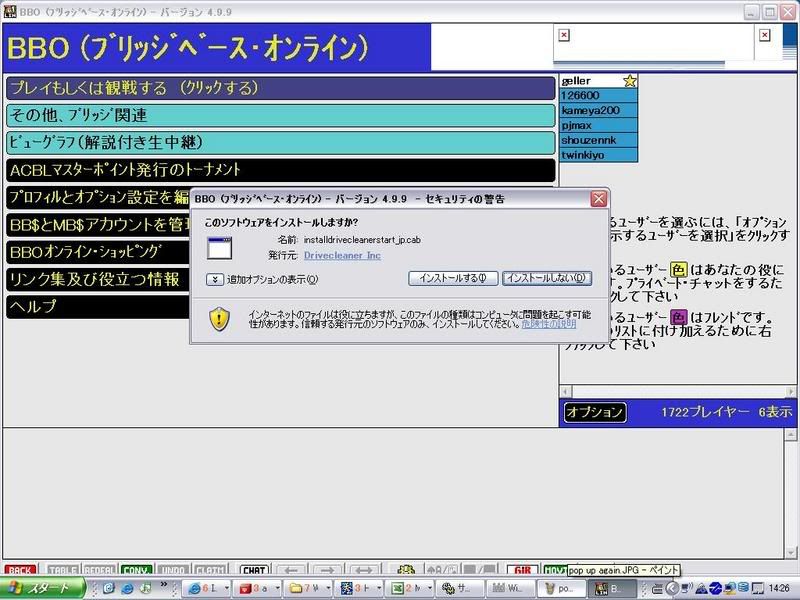The width and height of the screenshot is (800, 600).
Task: Open the Internet Explorer taskbar group dropdown
Action: 227,588
